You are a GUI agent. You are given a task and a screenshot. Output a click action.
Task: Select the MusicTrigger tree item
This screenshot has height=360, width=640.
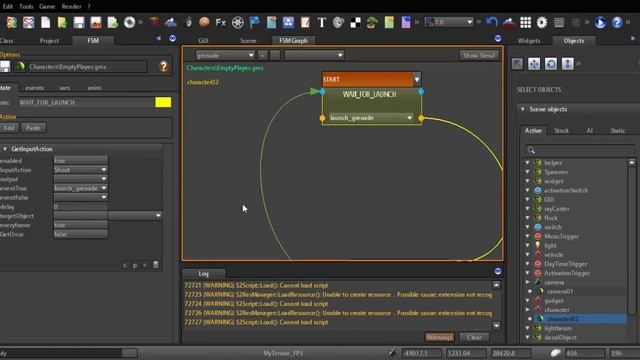(x=561, y=236)
